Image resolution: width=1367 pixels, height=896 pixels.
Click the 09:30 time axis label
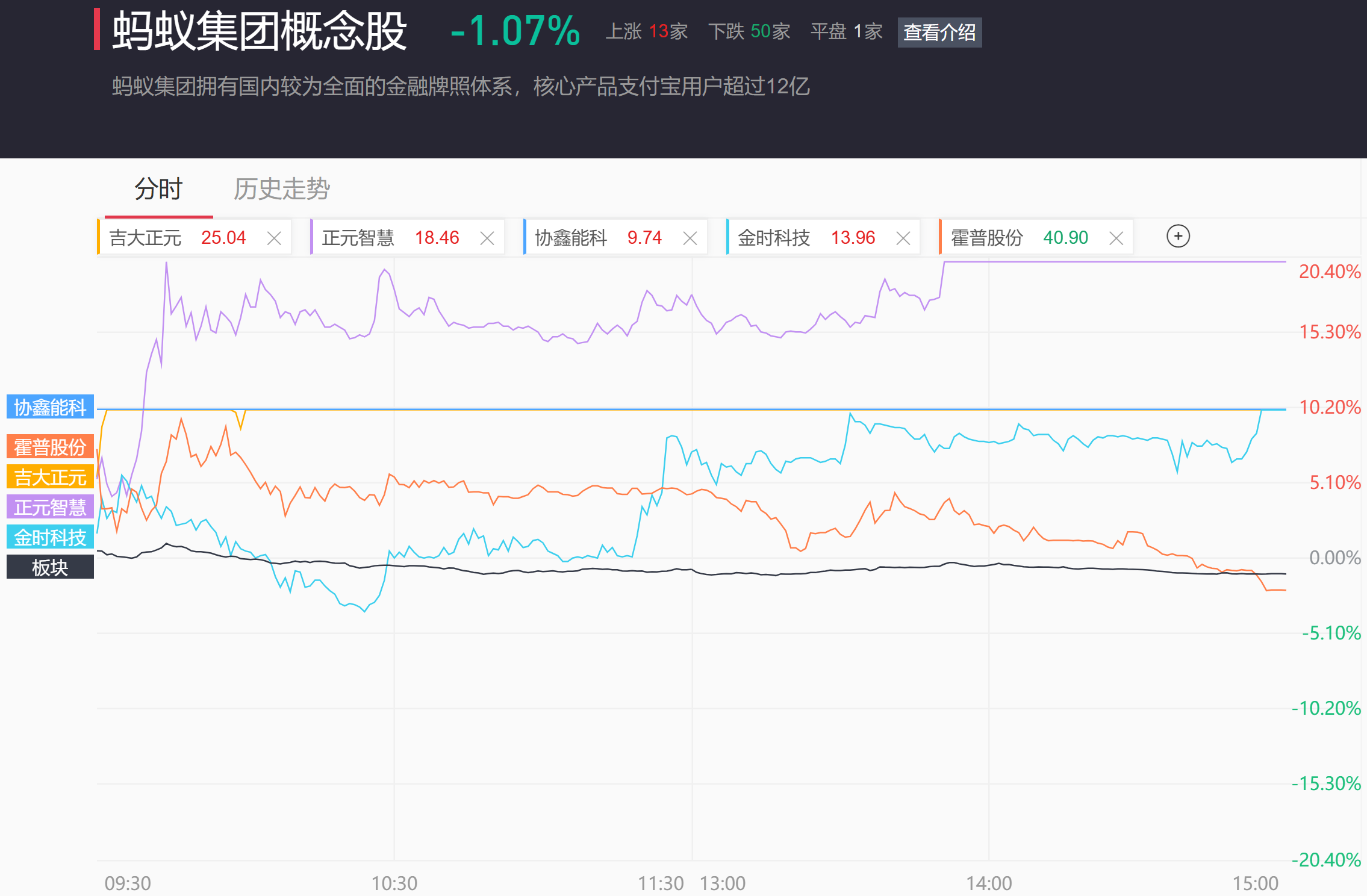[128, 883]
